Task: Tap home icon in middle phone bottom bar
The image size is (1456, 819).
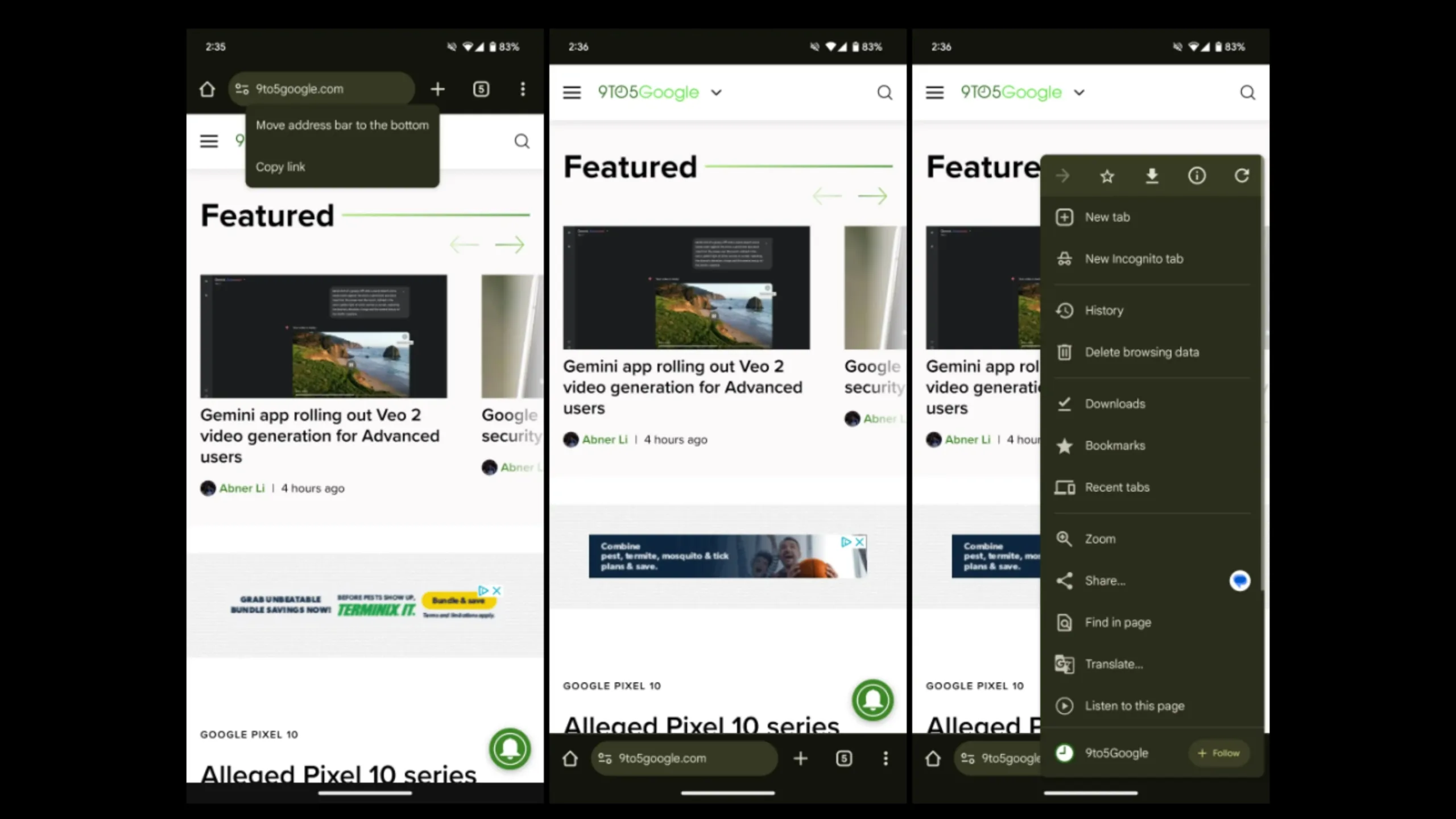Action: click(x=570, y=758)
